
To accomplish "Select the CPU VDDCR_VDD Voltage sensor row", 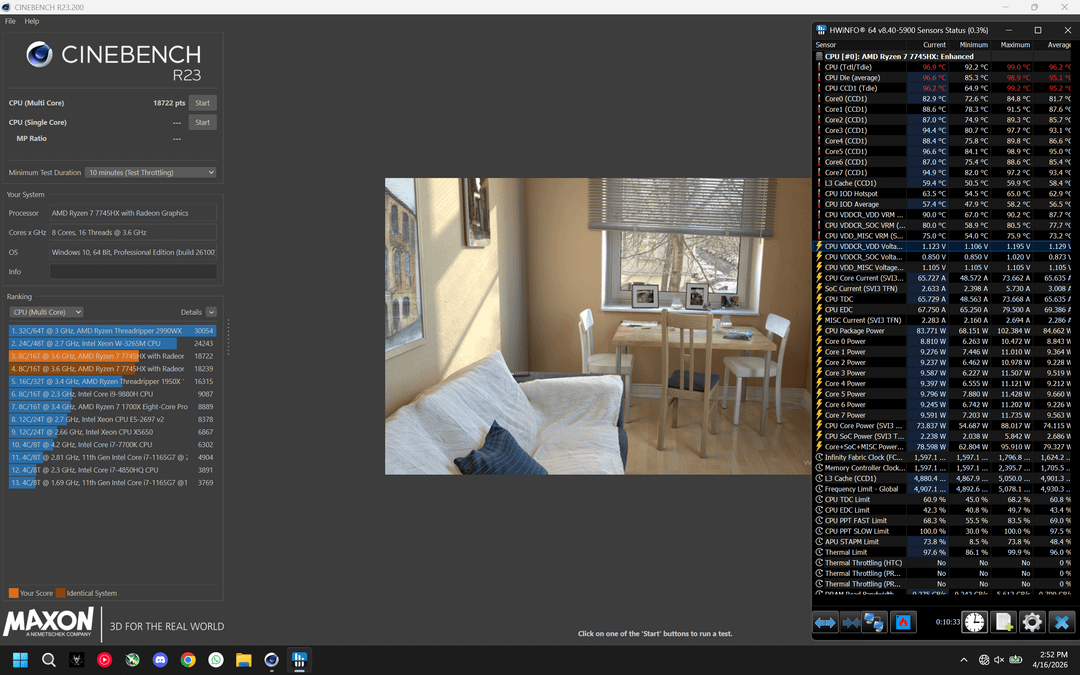I will (943, 246).
